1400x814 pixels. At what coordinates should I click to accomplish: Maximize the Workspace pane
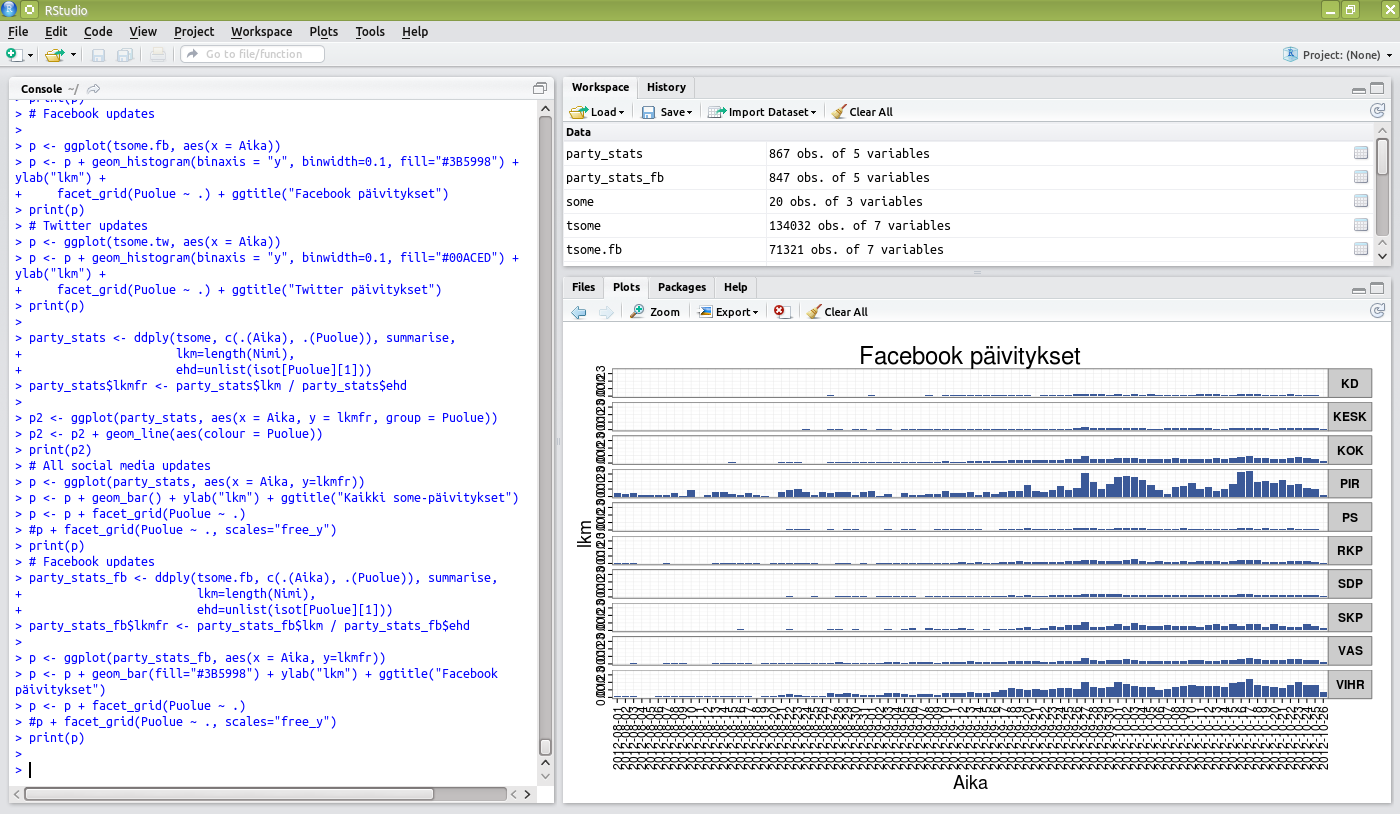1378,88
